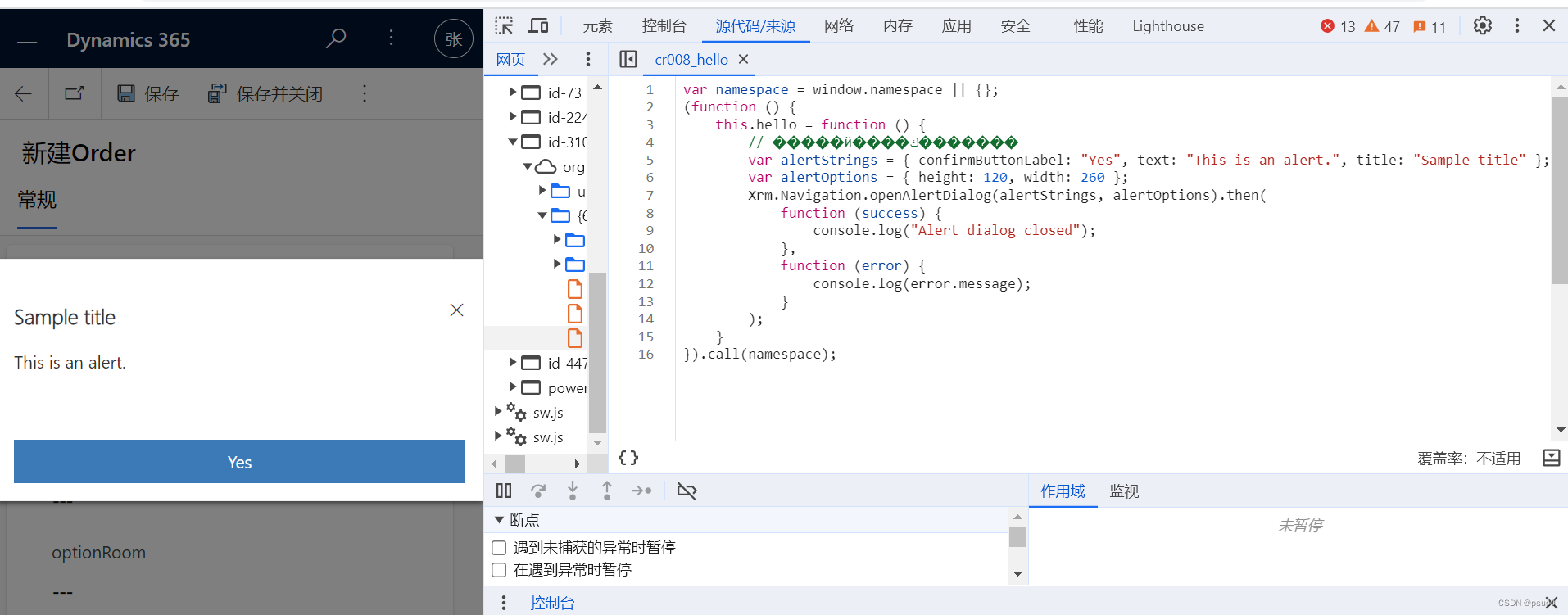Open the 性能 tab

(1088, 26)
